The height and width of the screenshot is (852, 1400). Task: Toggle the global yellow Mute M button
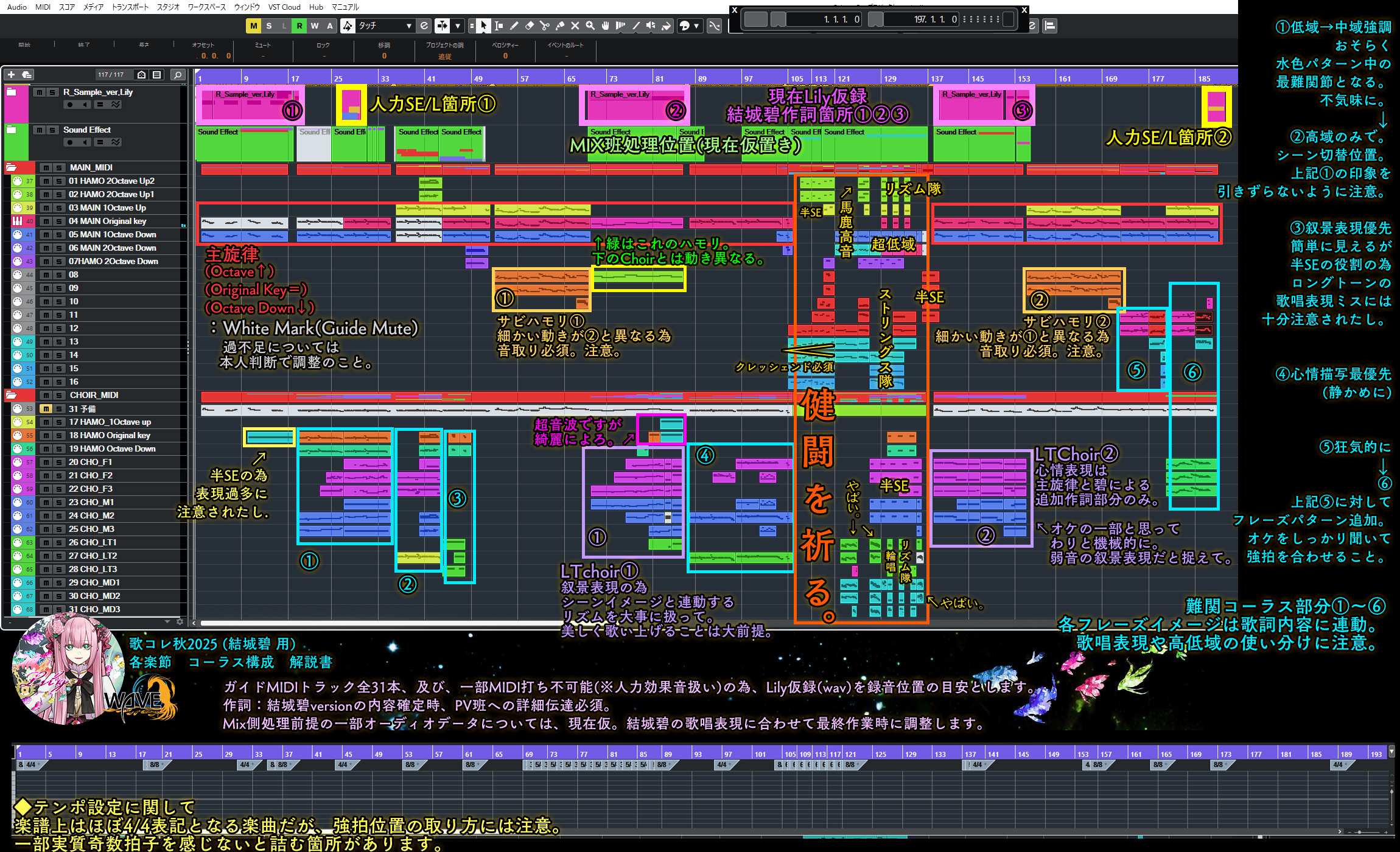pyautogui.click(x=253, y=26)
